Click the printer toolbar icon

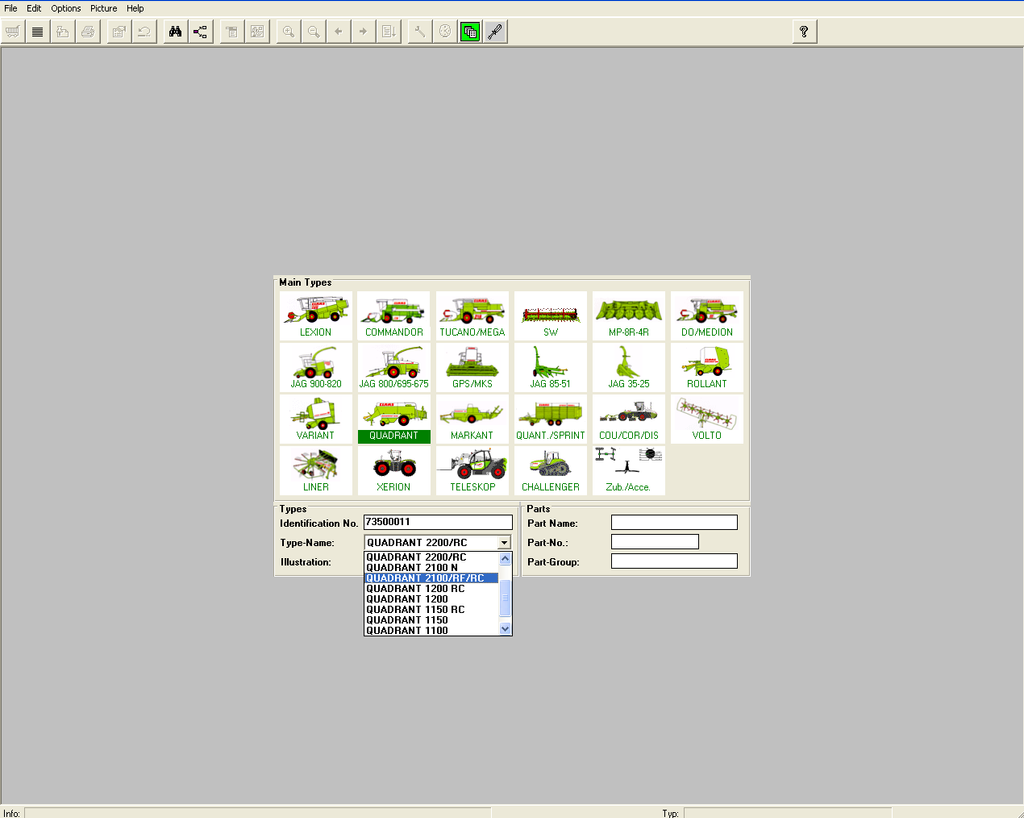pos(88,31)
